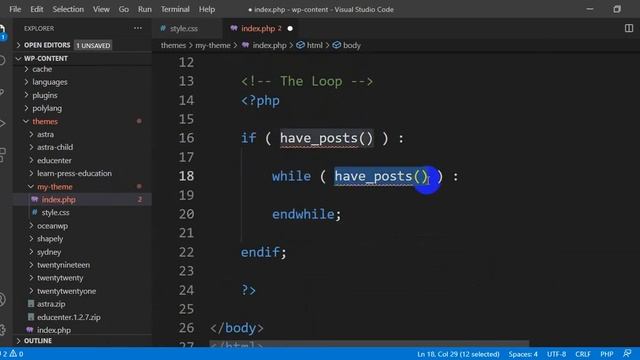
Task: Open the Accounts icon
Action: (2, 300)
